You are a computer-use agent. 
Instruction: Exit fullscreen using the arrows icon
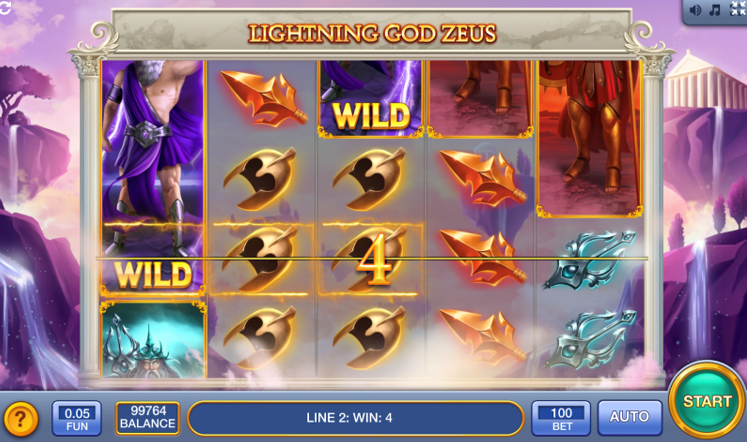[738, 9]
